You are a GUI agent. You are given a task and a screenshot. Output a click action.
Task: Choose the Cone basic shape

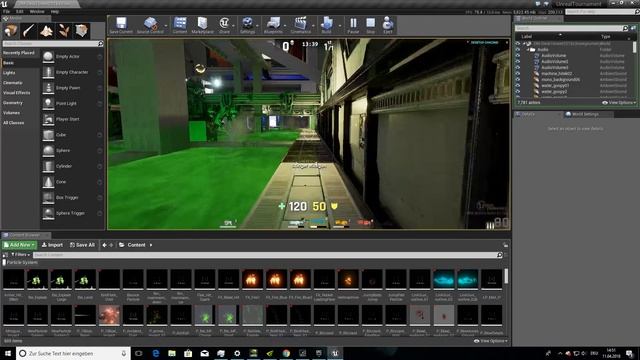click(72, 182)
